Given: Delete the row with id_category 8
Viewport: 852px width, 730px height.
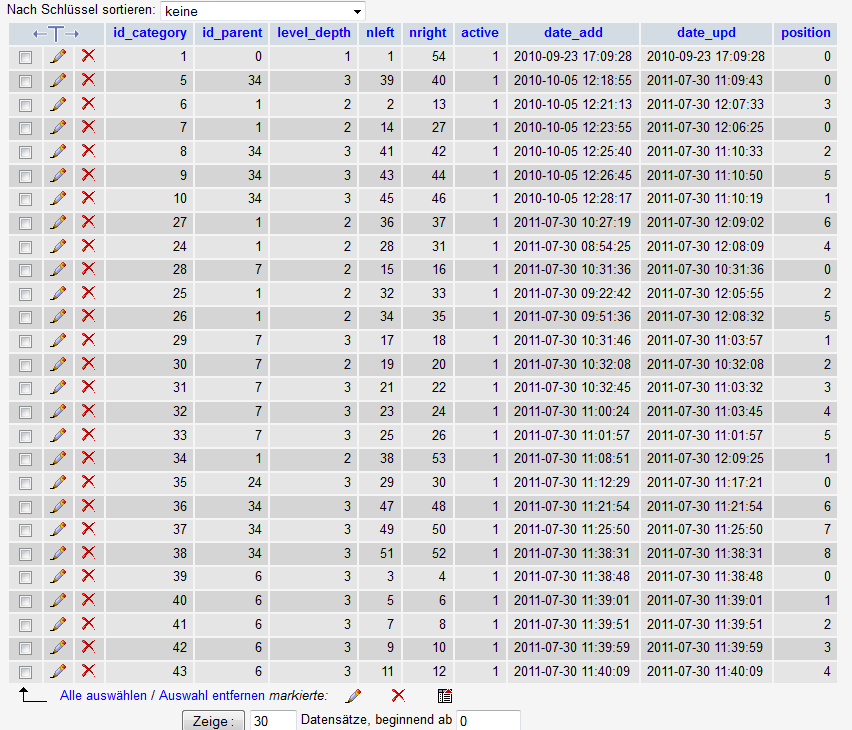Looking at the screenshot, I should click(x=88, y=151).
